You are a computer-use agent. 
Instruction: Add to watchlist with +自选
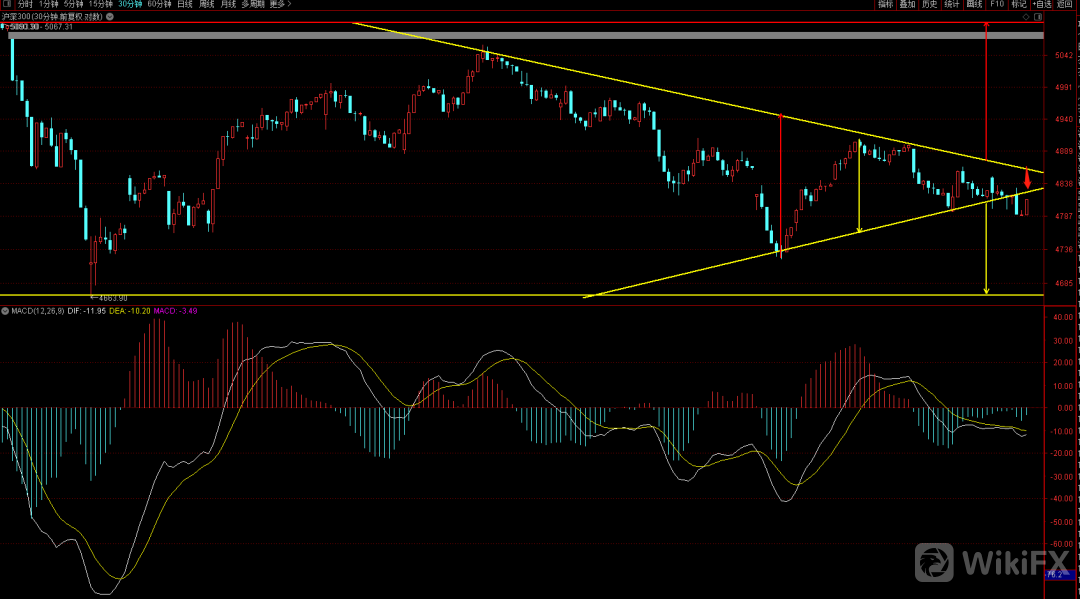pyautogui.click(x=1042, y=5)
